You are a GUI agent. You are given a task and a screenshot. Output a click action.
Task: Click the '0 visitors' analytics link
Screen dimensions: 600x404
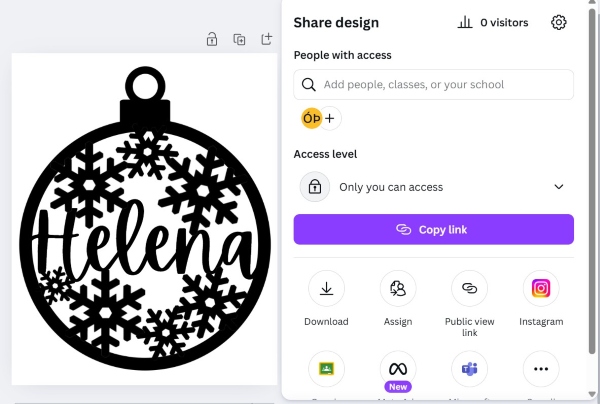click(x=494, y=22)
